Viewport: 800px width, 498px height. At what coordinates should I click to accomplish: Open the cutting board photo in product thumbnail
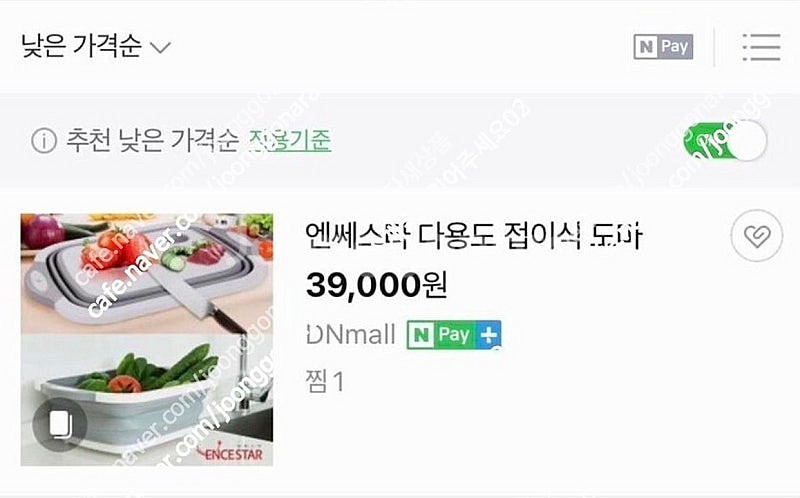147,273
